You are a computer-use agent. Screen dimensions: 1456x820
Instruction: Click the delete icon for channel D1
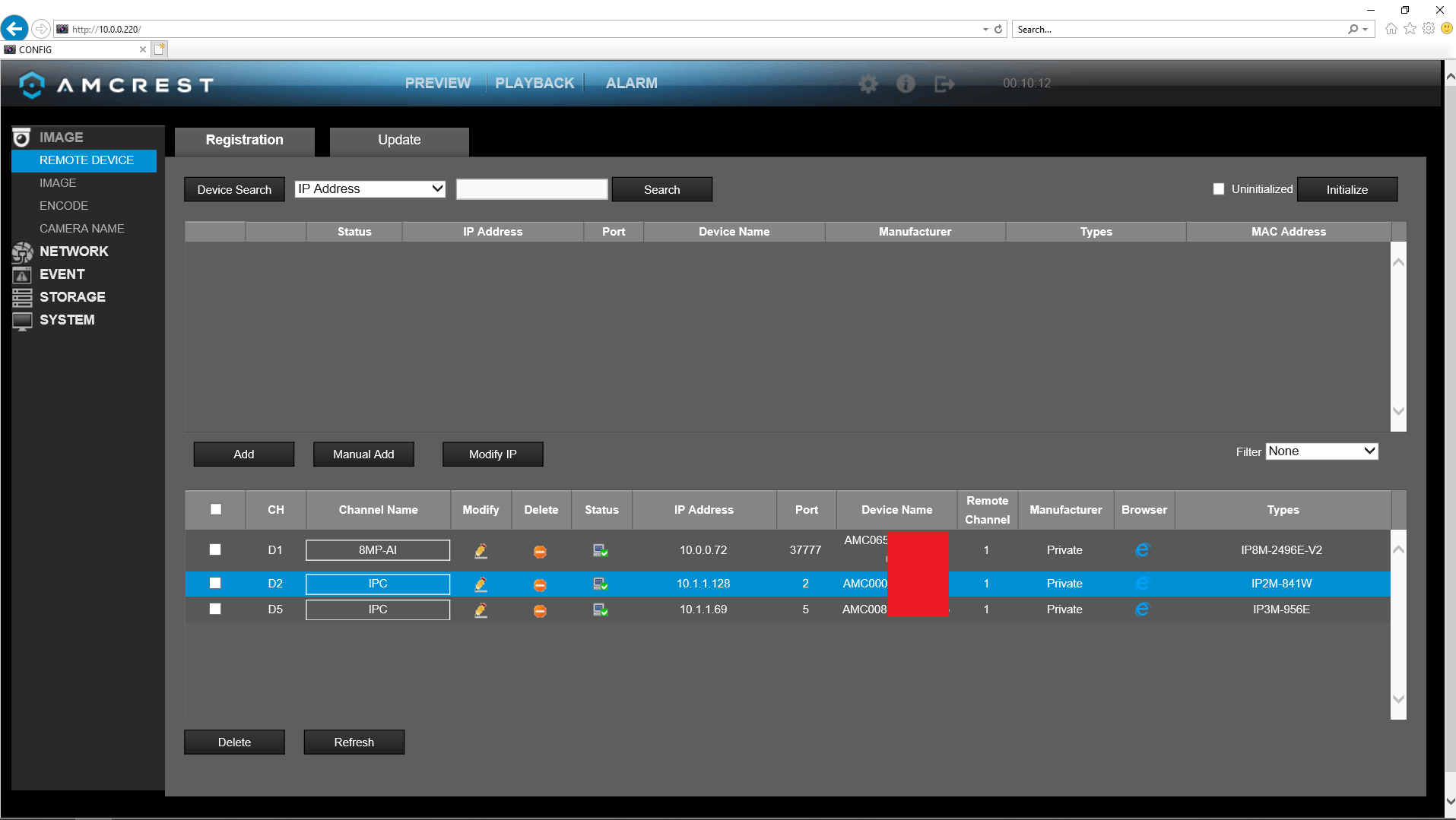540,552
